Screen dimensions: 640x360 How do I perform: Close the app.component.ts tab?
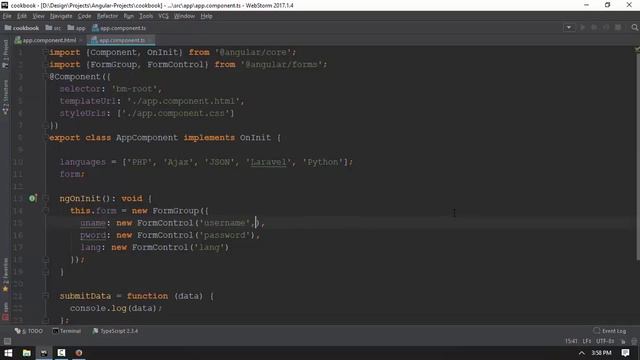click(151, 40)
